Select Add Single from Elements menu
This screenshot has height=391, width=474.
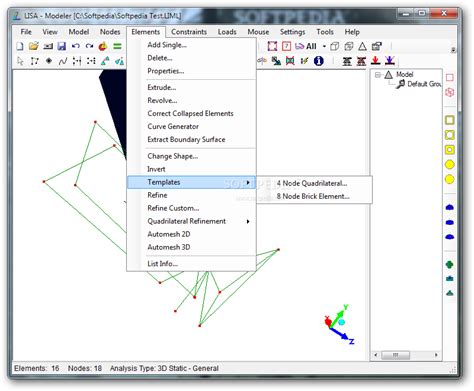pos(167,45)
